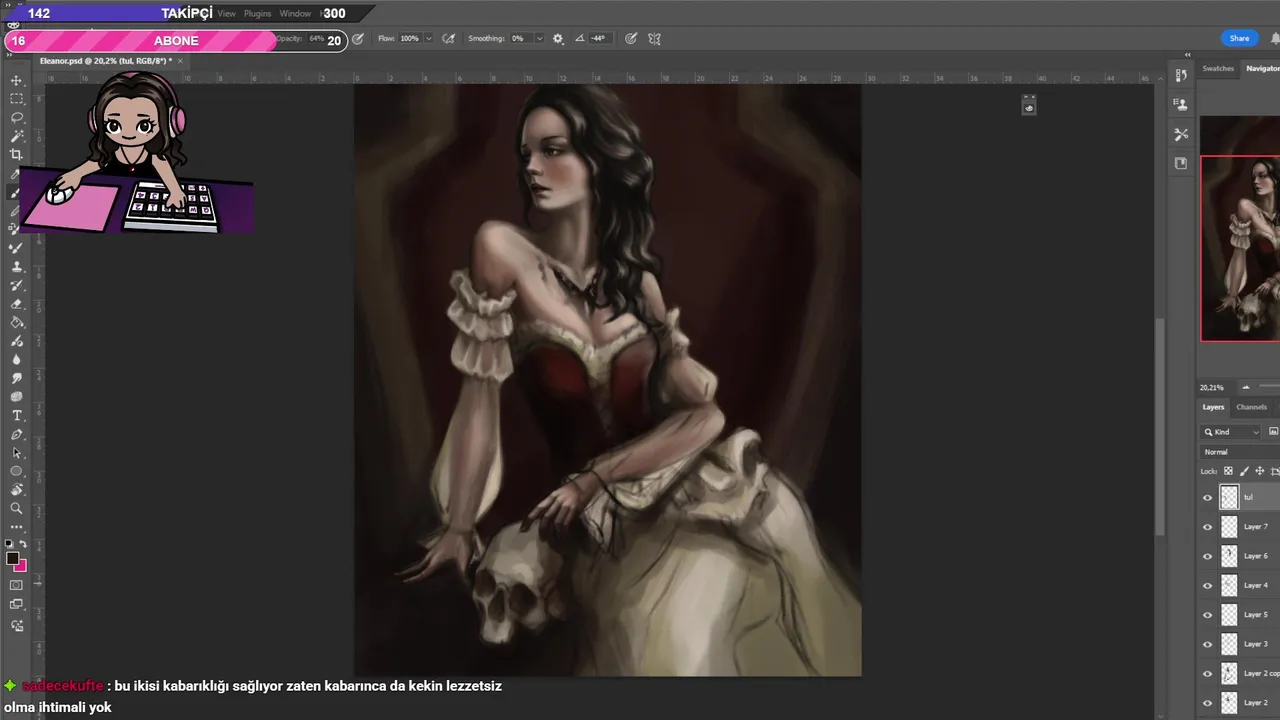Pick the pink background color swatch
Screen dimensions: 1280x720
pyautogui.click(x=21, y=567)
